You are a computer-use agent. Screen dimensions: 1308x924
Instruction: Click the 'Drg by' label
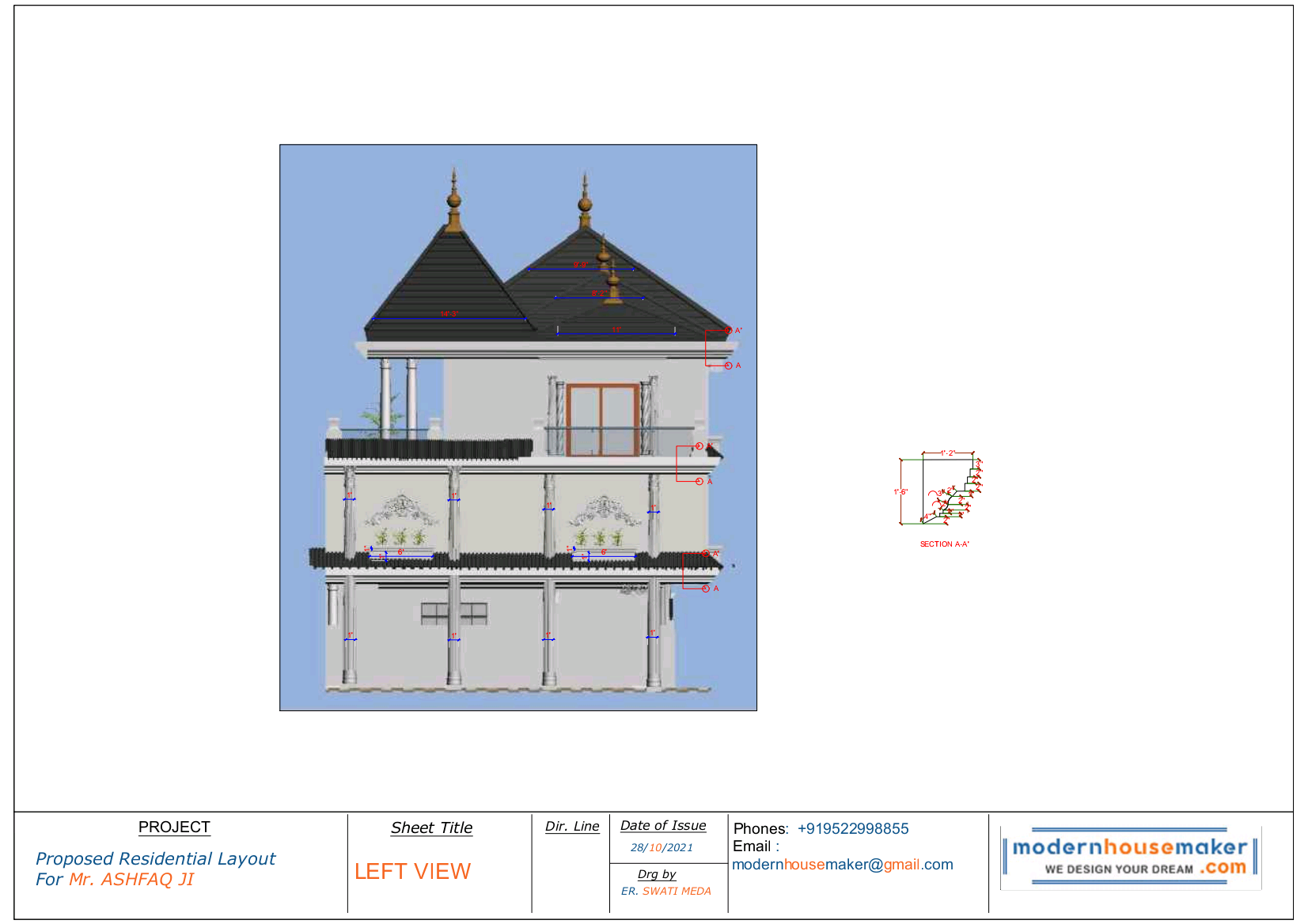point(657,874)
